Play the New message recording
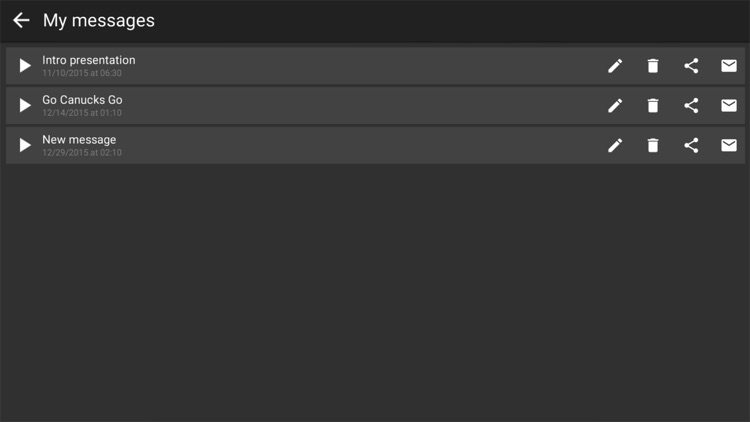 coord(25,145)
